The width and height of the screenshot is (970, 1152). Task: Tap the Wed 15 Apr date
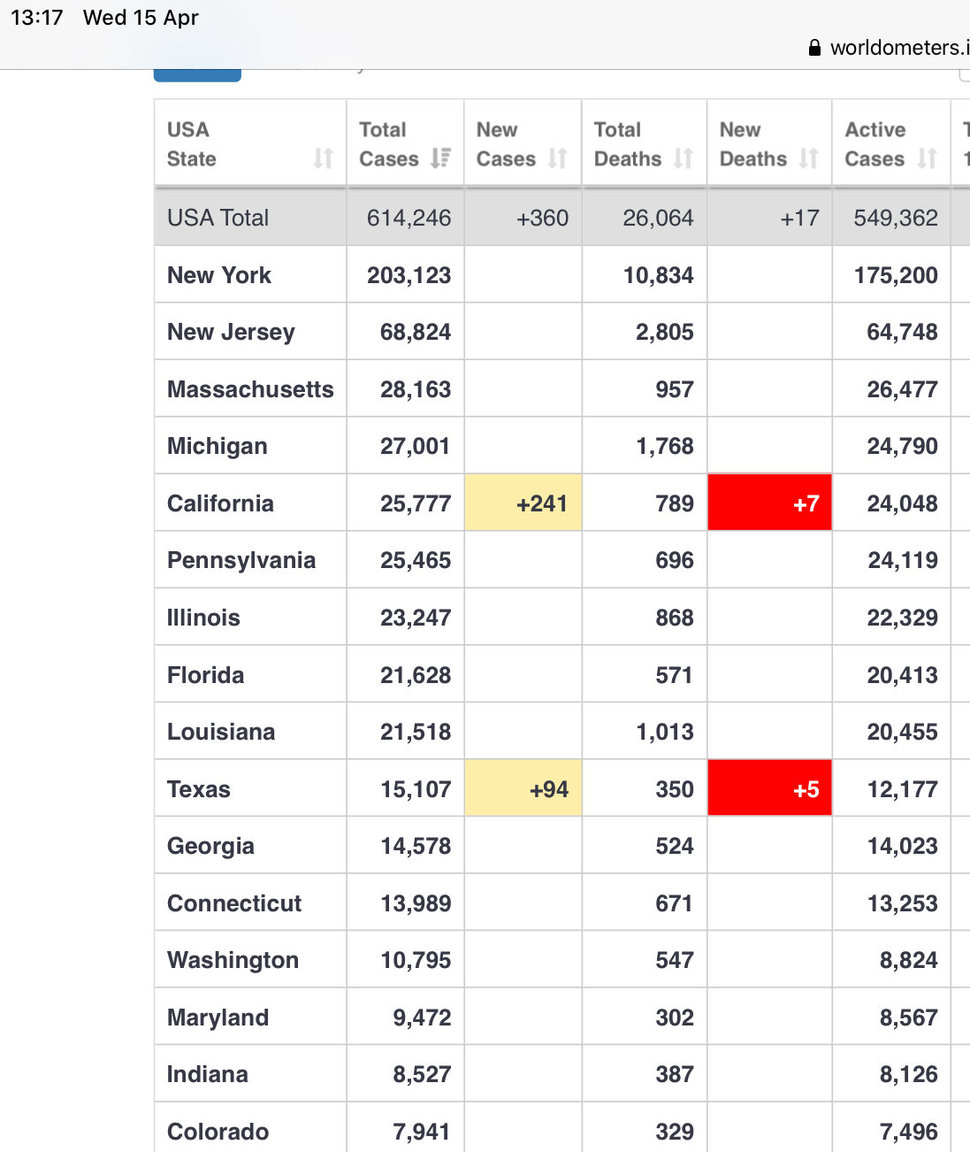click(x=140, y=18)
